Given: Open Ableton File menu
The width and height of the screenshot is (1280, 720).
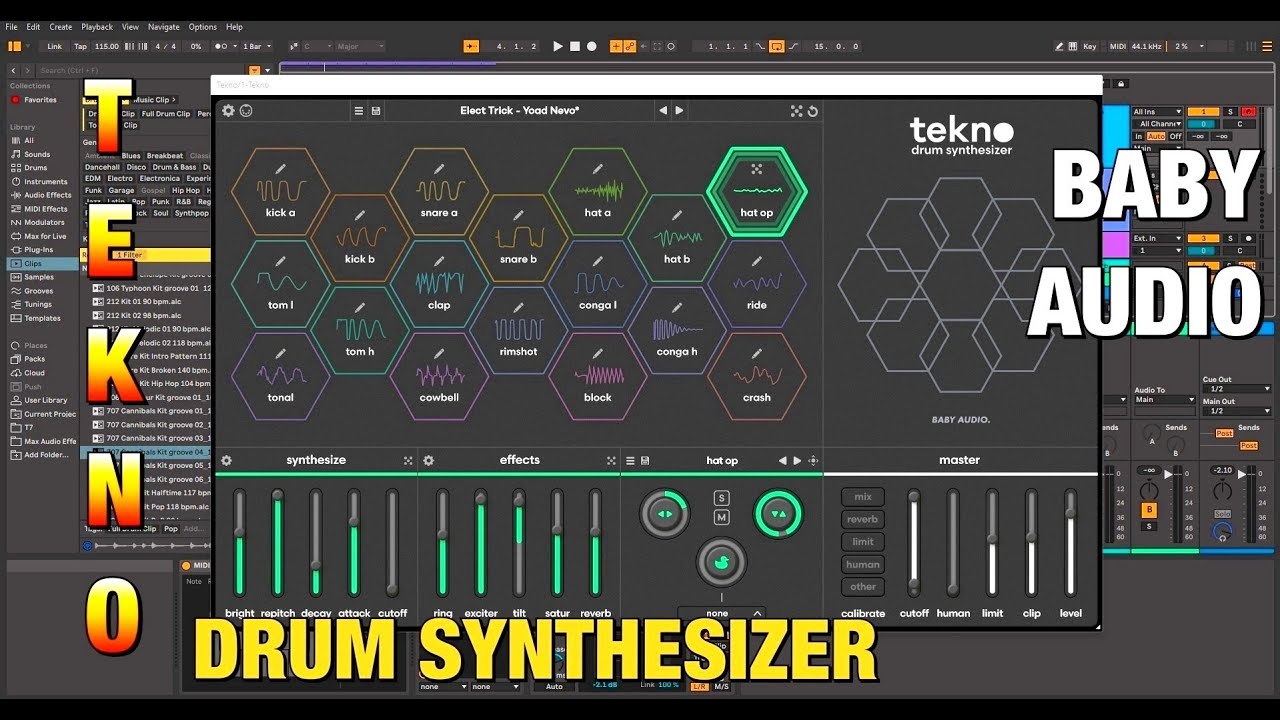Looking at the screenshot, I should coord(12,27).
